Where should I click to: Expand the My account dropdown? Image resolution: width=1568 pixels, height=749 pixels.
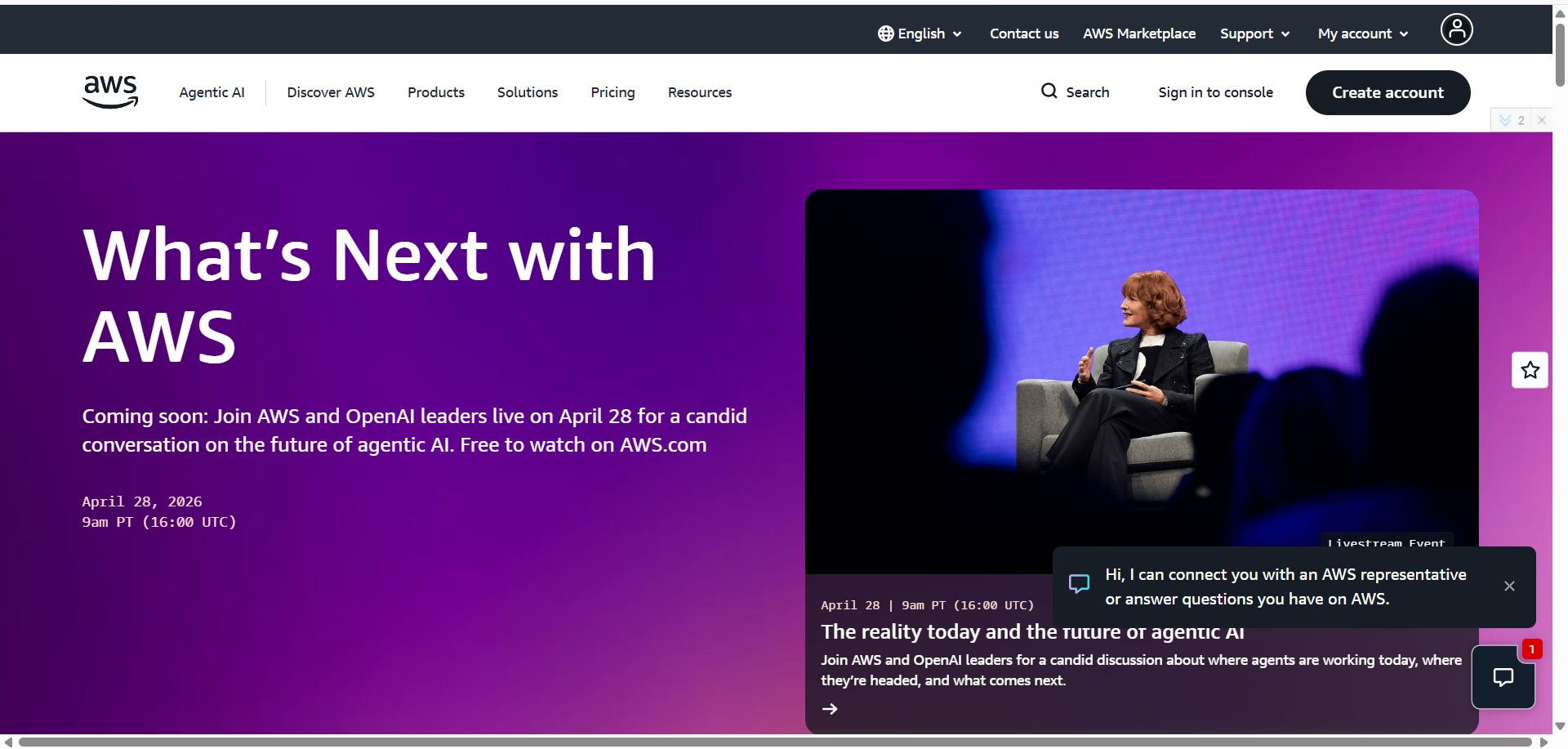tap(1363, 33)
